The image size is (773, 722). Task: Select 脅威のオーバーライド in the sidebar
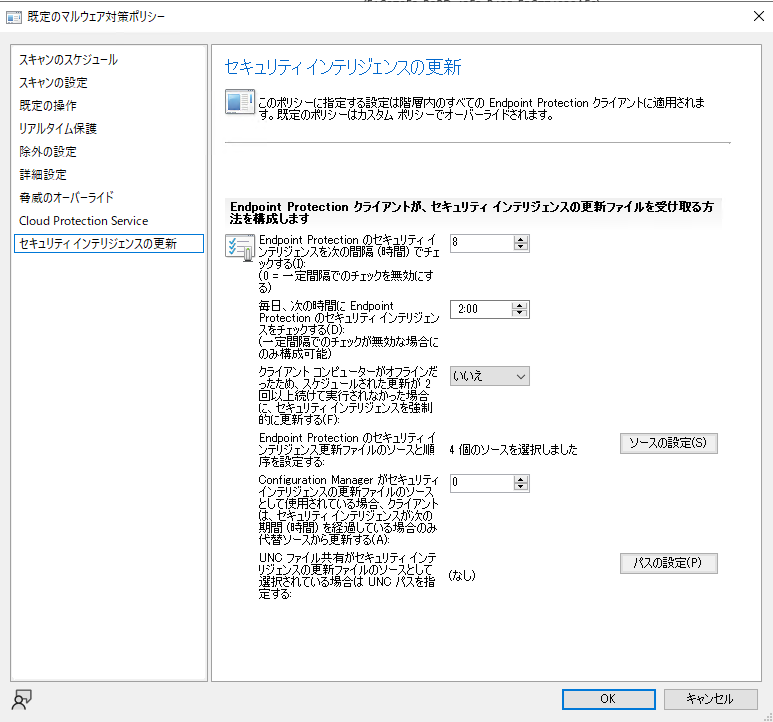click(66, 198)
